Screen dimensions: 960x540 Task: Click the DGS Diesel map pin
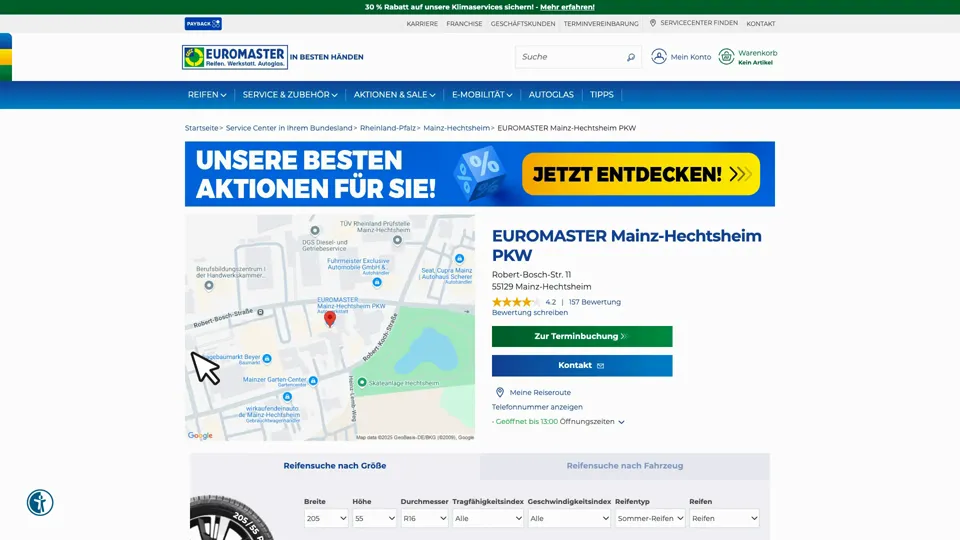click(x=315, y=231)
